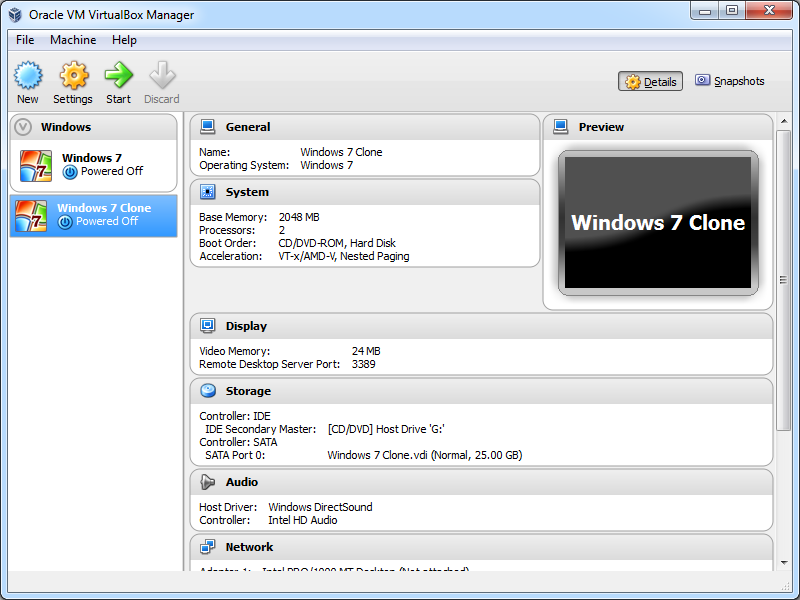Click the Display section icon
800x600 pixels.
(x=208, y=326)
